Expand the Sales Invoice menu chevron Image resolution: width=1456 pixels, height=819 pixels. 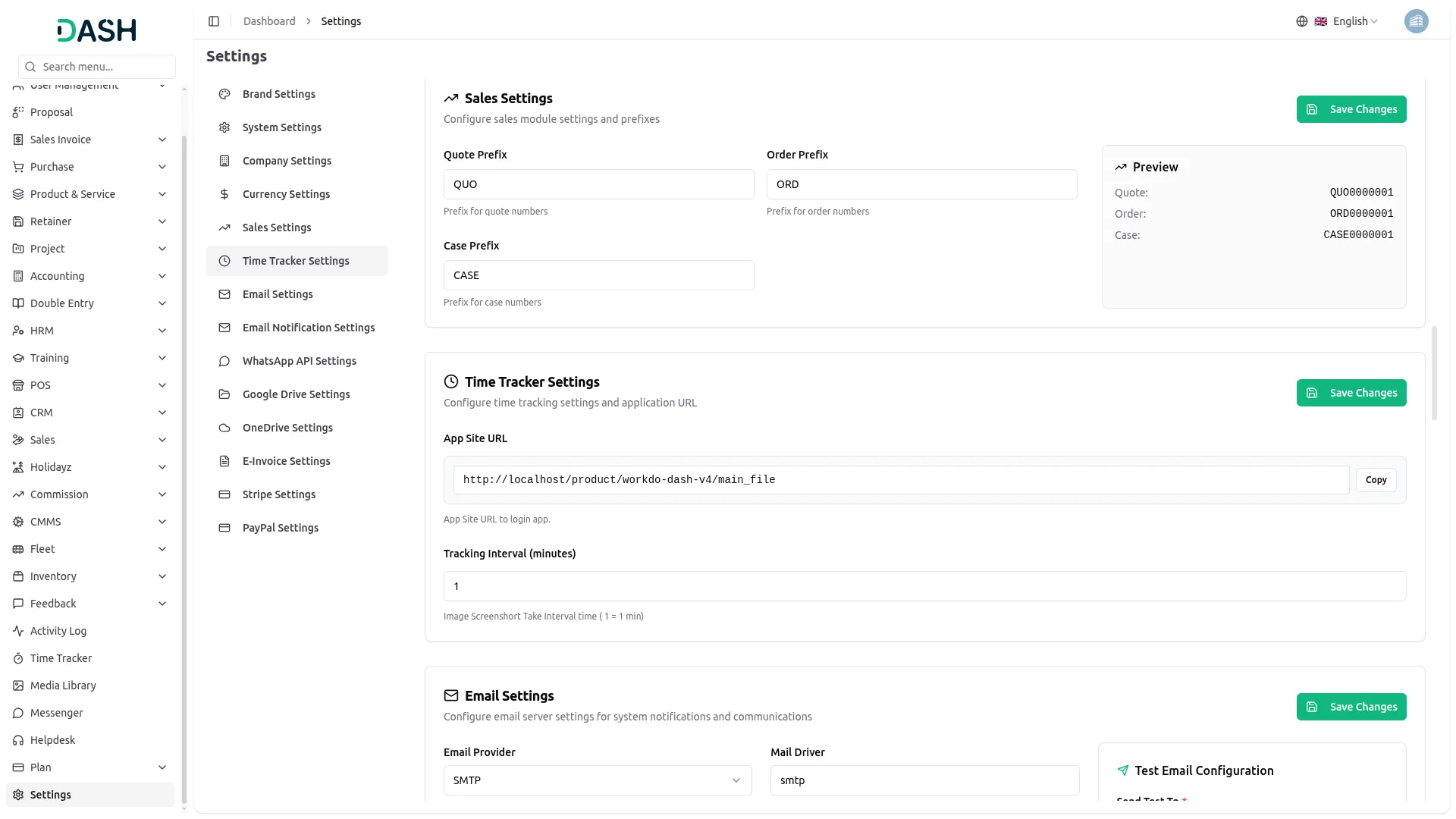click(162, 140)
